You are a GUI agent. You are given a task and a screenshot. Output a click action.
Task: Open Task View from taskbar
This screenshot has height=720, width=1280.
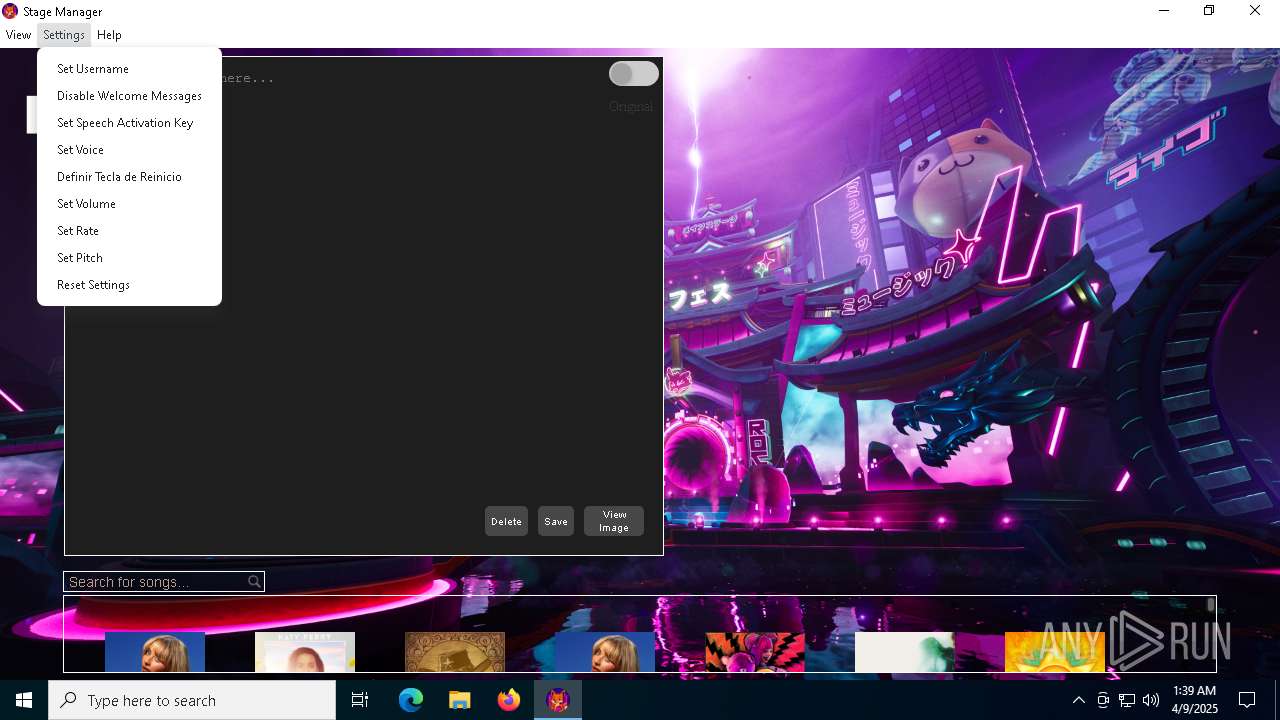pos(360,700)
